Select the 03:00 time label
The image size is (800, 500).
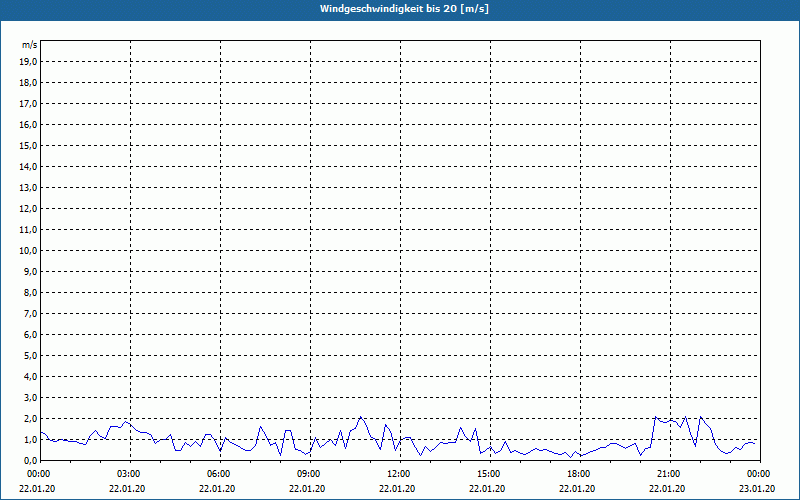pos(130,474)
